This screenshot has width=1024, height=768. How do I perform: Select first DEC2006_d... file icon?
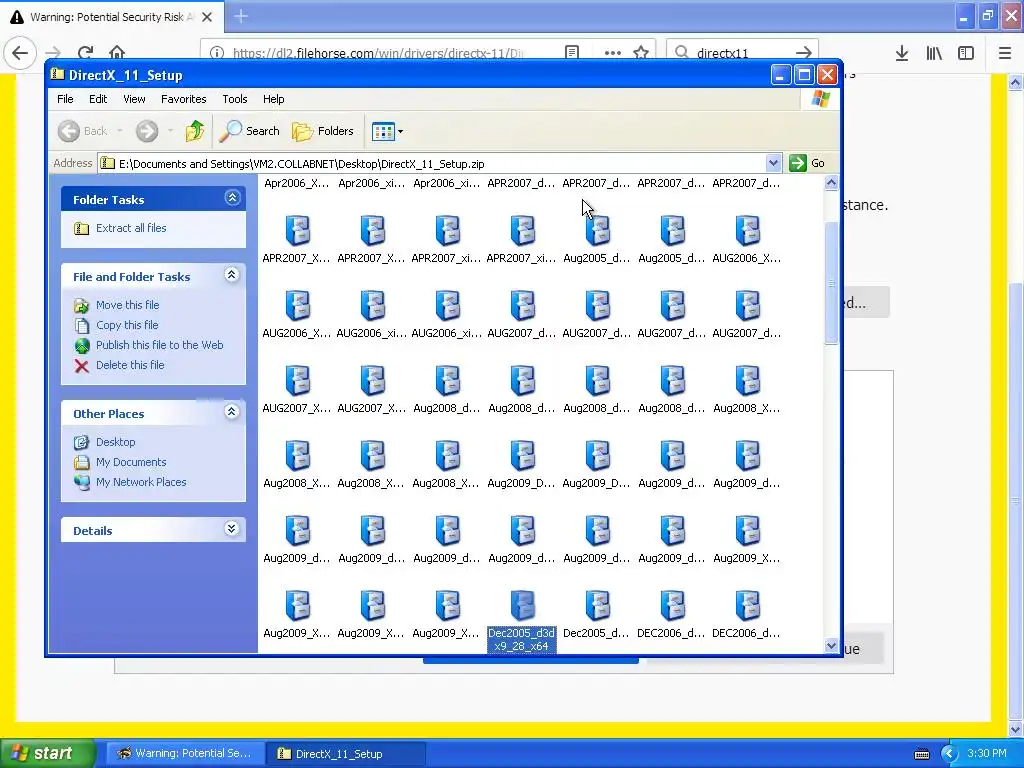click(672, 606)
